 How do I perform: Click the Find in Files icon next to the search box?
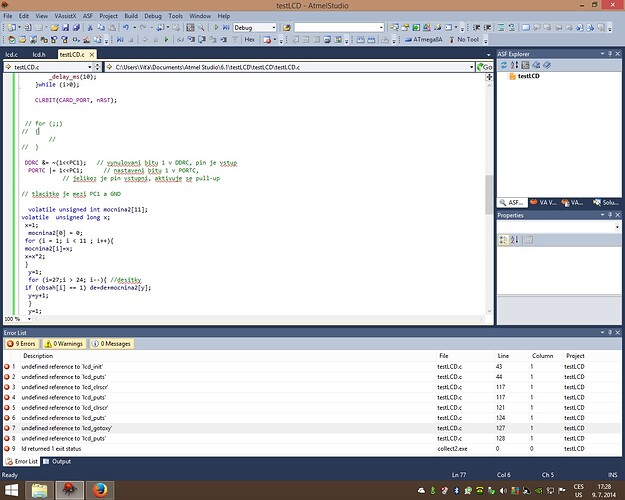[x=287, y=28]
